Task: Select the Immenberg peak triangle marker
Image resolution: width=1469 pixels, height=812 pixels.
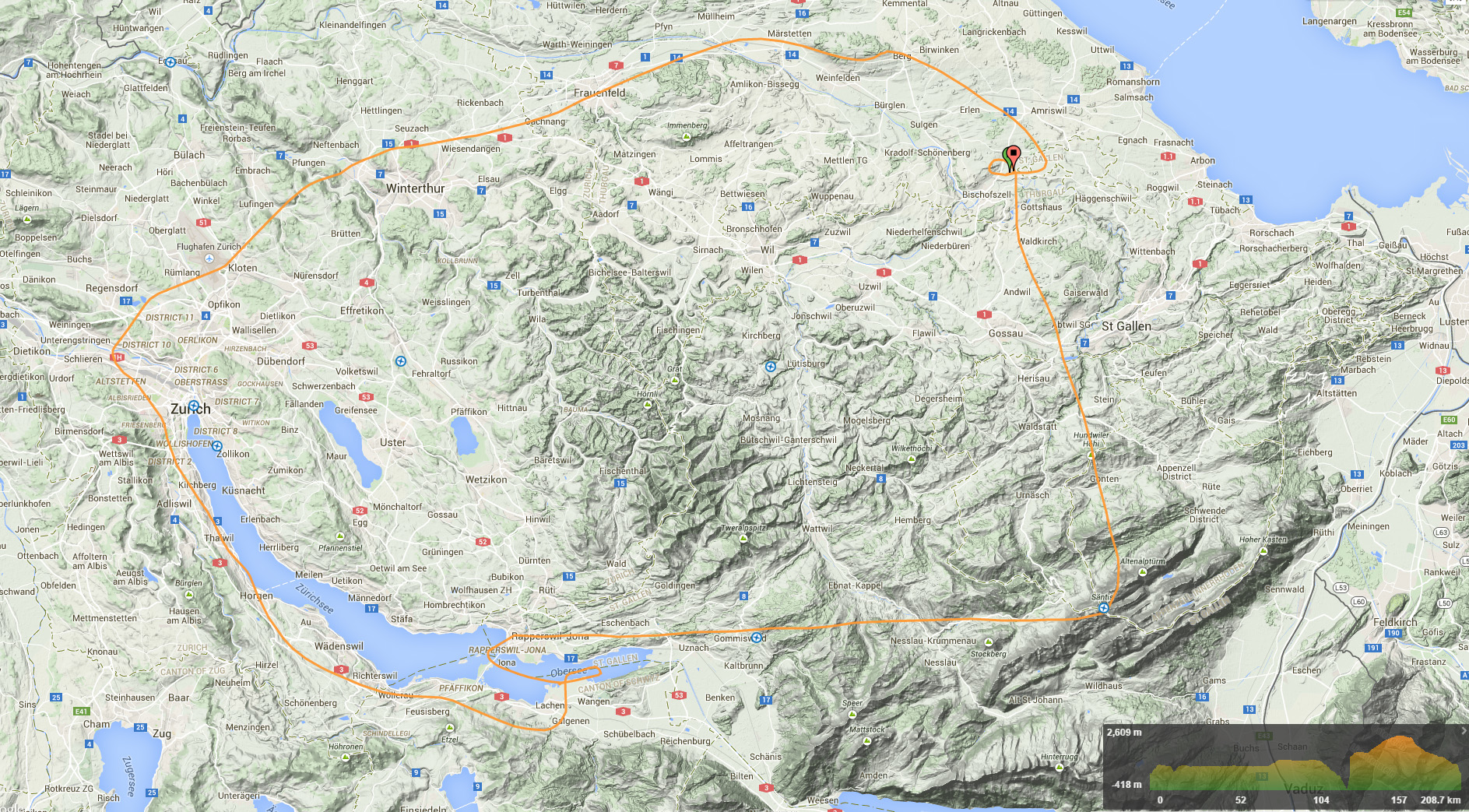Action: point(686,137)
